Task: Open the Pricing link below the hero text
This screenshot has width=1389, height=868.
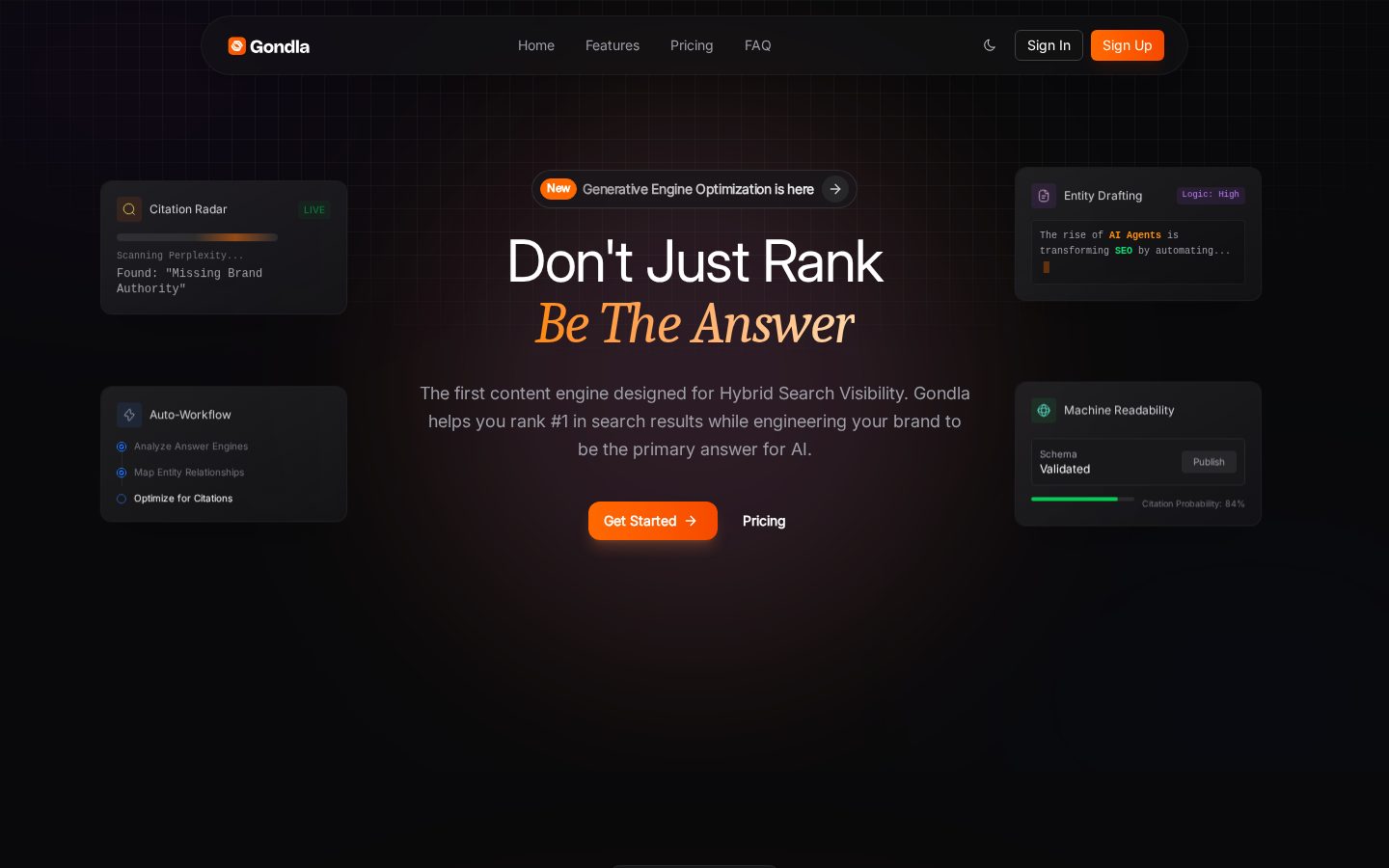Action: tap(764, 521)
